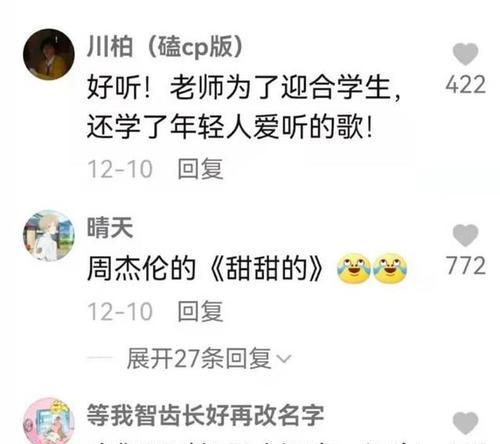Select the comment text 周杰伦的《甜甜的》

205,268
